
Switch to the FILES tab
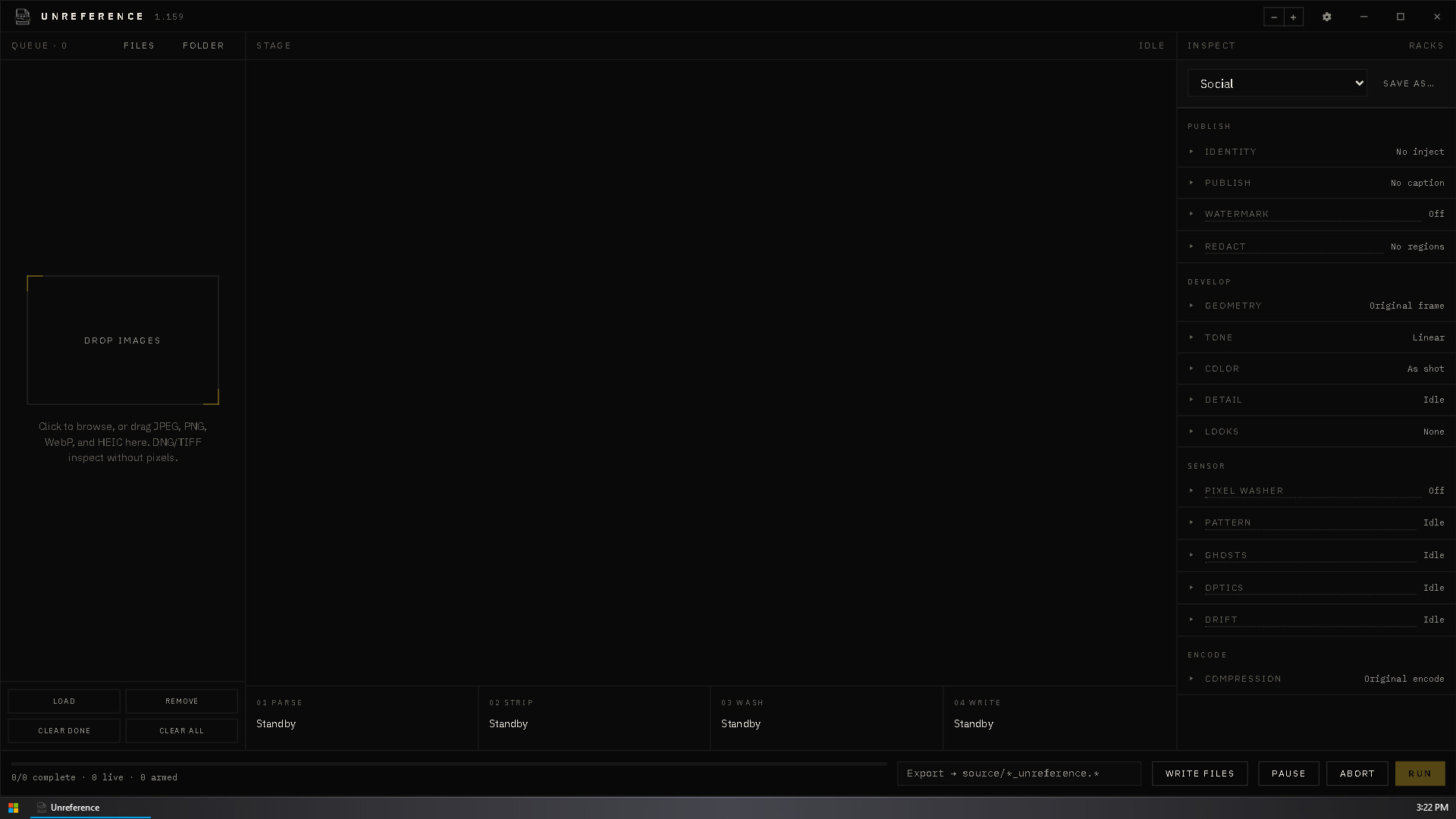click(139, 45)
